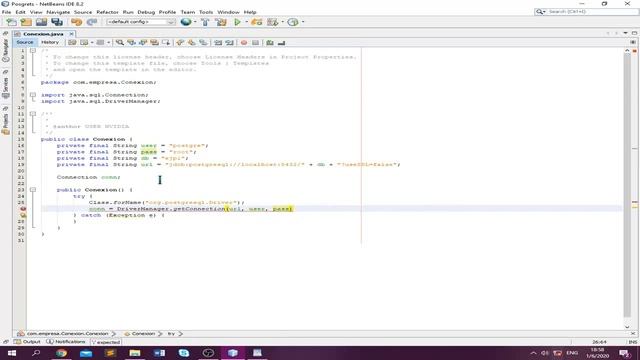The height and width of the screenshot is (360, 640).
Task: Select the Conexion.java editor tab
Action: 43,34
